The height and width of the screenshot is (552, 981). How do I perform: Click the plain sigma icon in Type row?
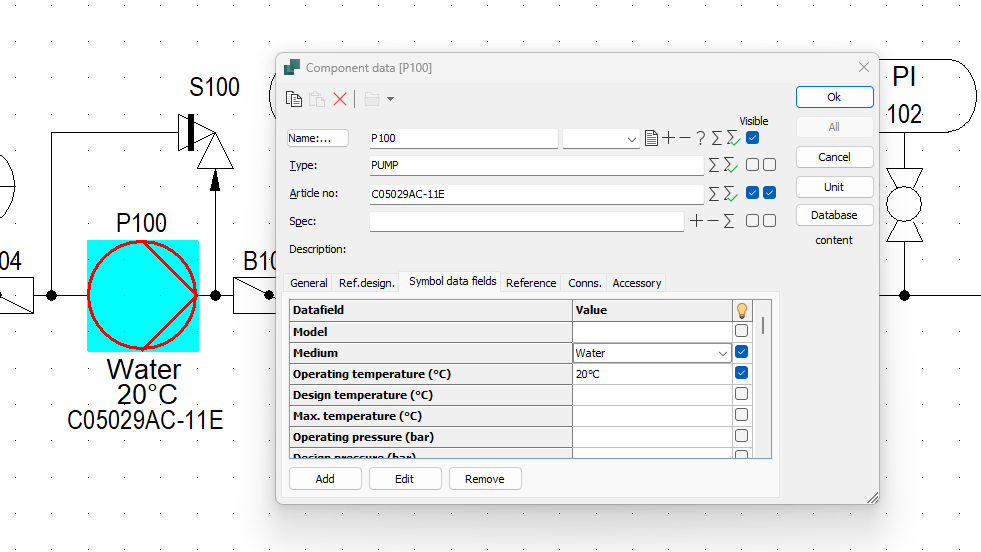pyautogui.click(x=713, y=165)
